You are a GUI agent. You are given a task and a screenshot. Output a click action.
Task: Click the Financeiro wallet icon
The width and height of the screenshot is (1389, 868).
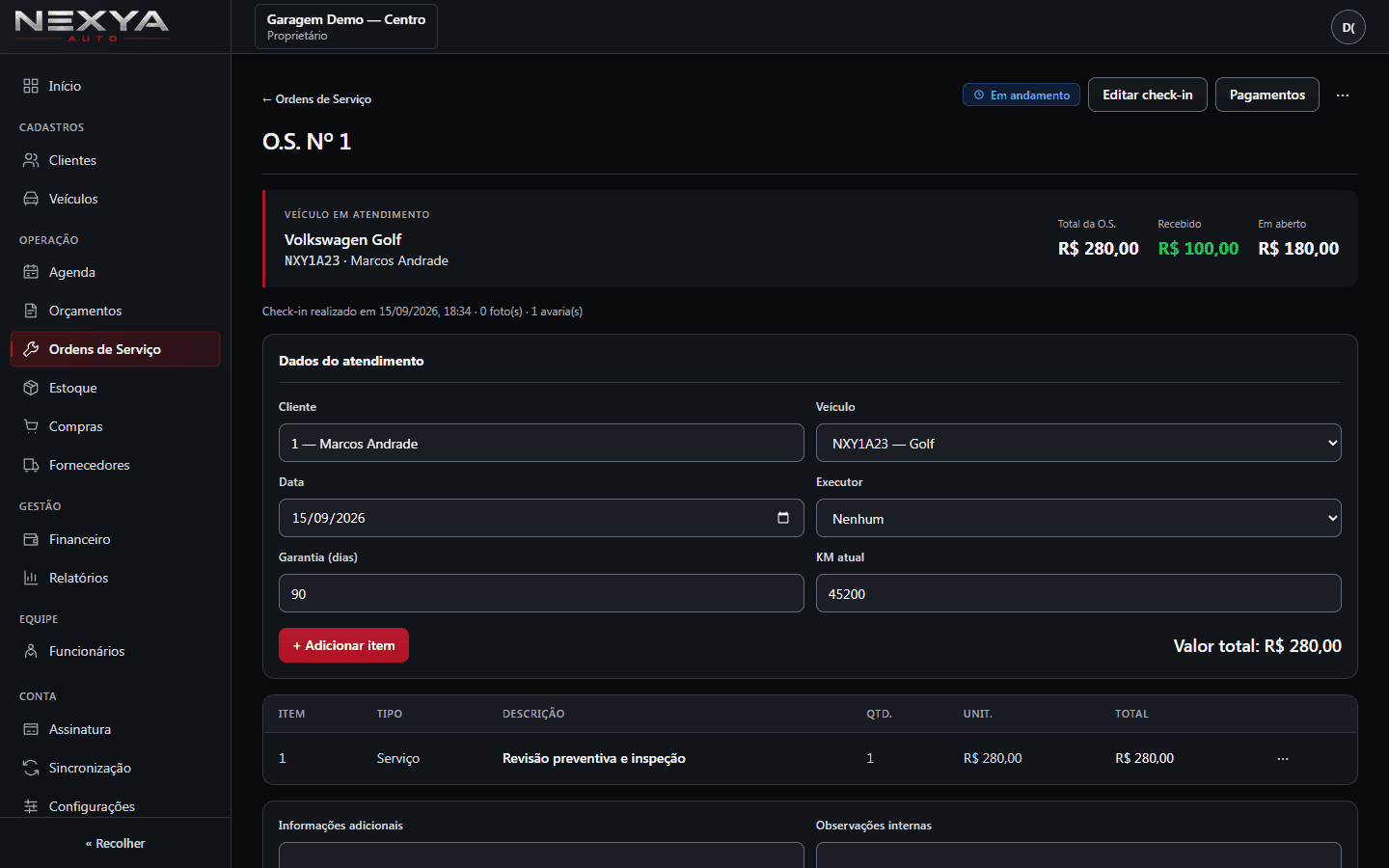tap(31, 539)
